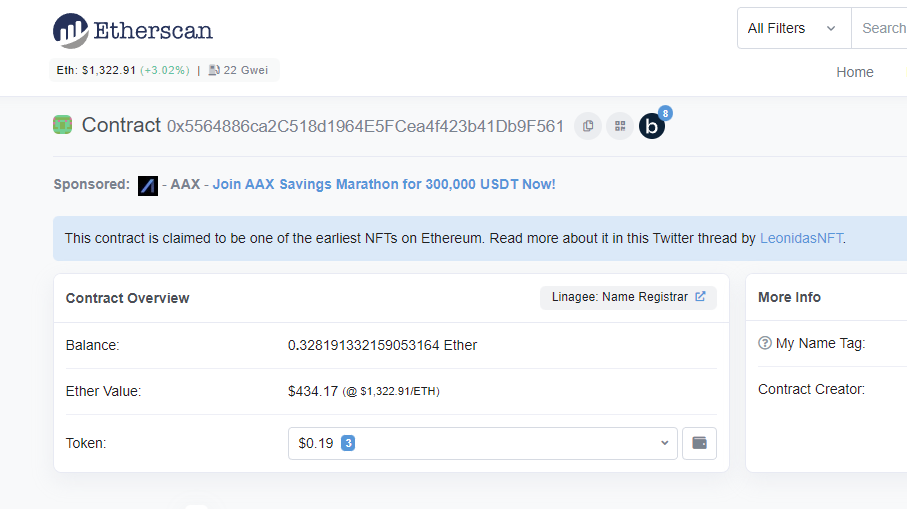Screen dimensions: 907x509
Task: Open the token holdings wallet view button
Action: (x=699, y=444)
